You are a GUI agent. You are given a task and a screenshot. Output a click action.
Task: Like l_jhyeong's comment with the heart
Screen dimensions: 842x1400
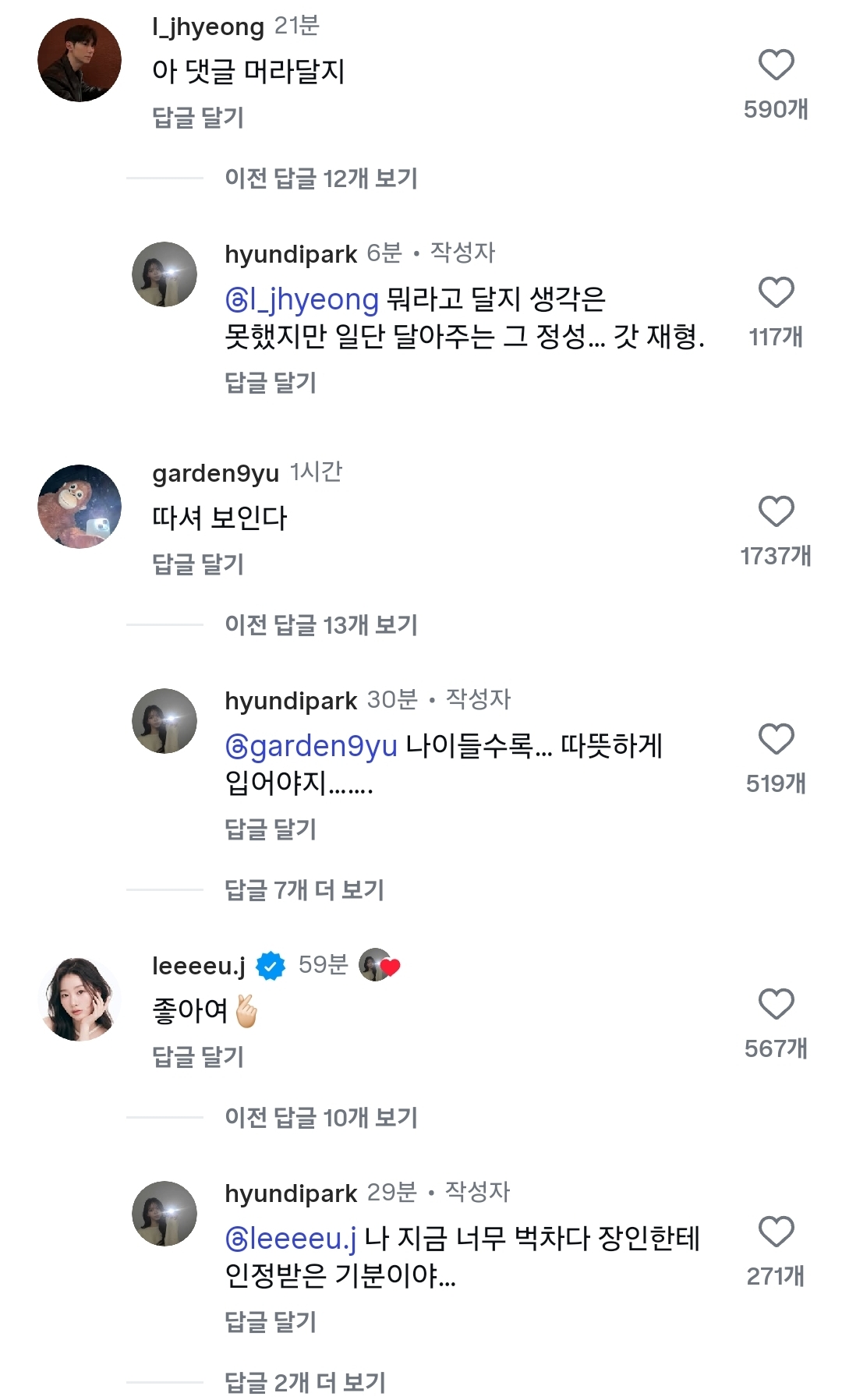[x=776, y=65]
